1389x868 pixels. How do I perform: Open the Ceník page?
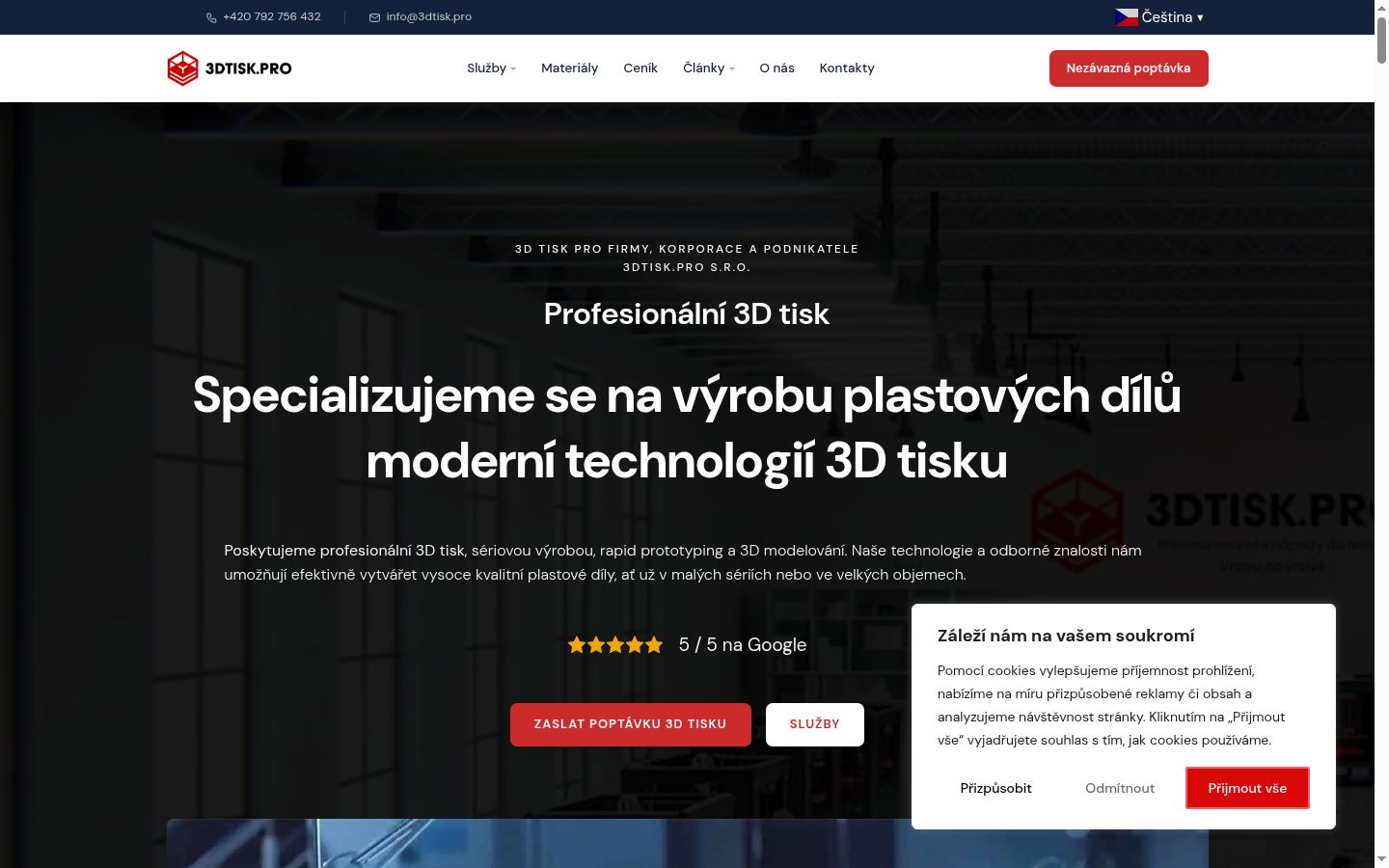[640, 68]
